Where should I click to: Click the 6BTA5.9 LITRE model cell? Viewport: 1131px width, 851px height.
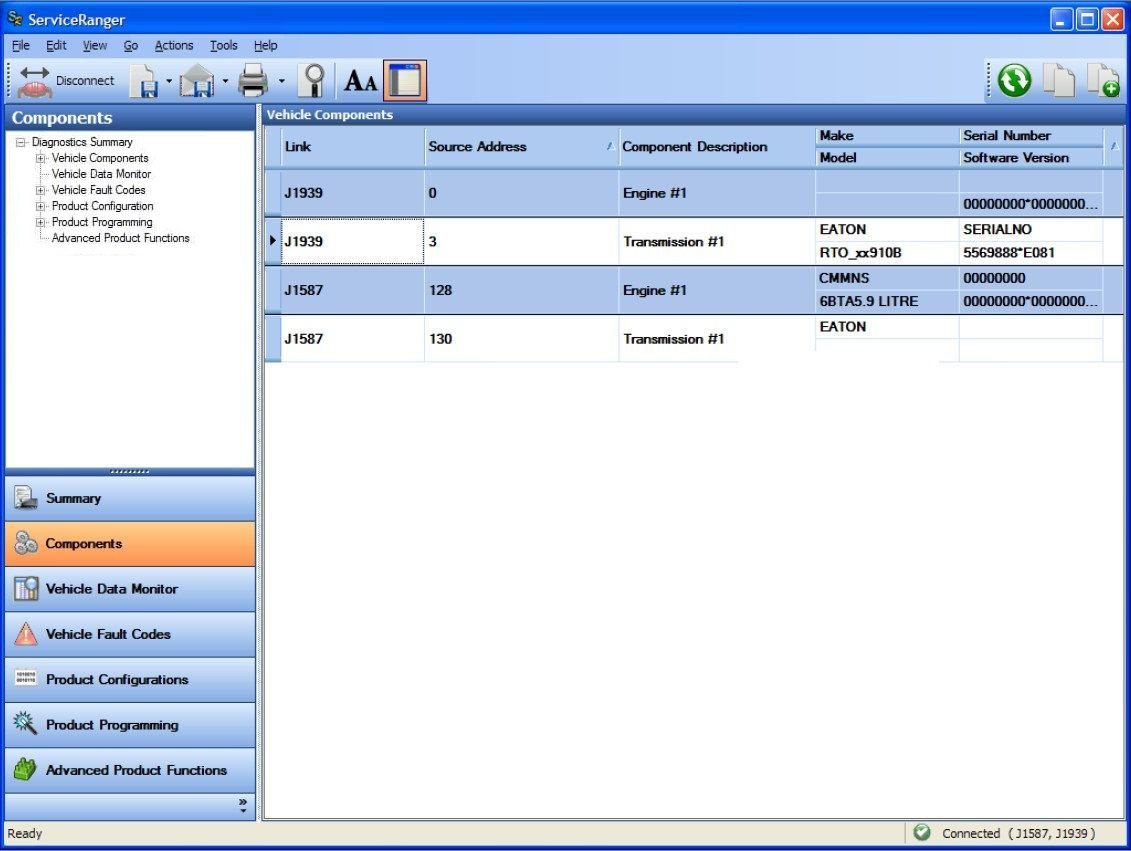(x=887, y=301)
